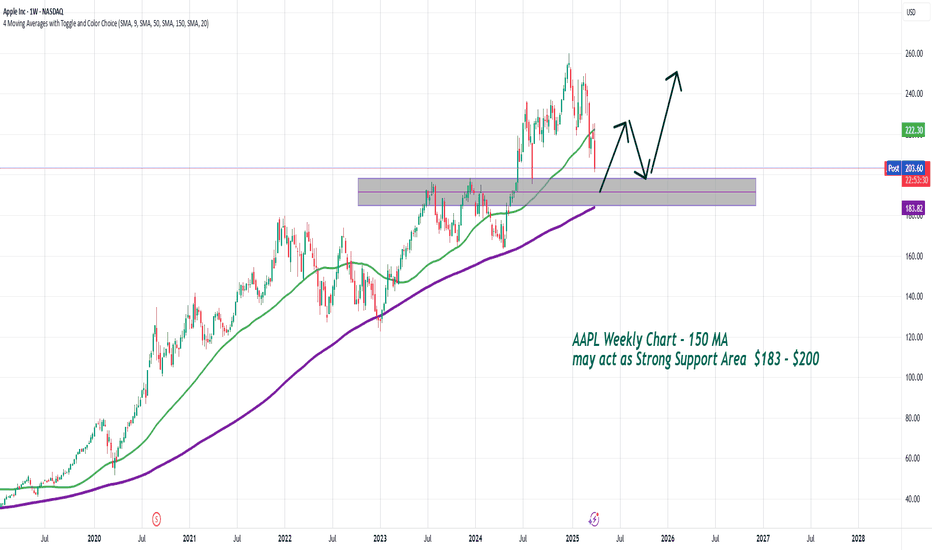Click the 2027 label on time axis

click(763, 539)
